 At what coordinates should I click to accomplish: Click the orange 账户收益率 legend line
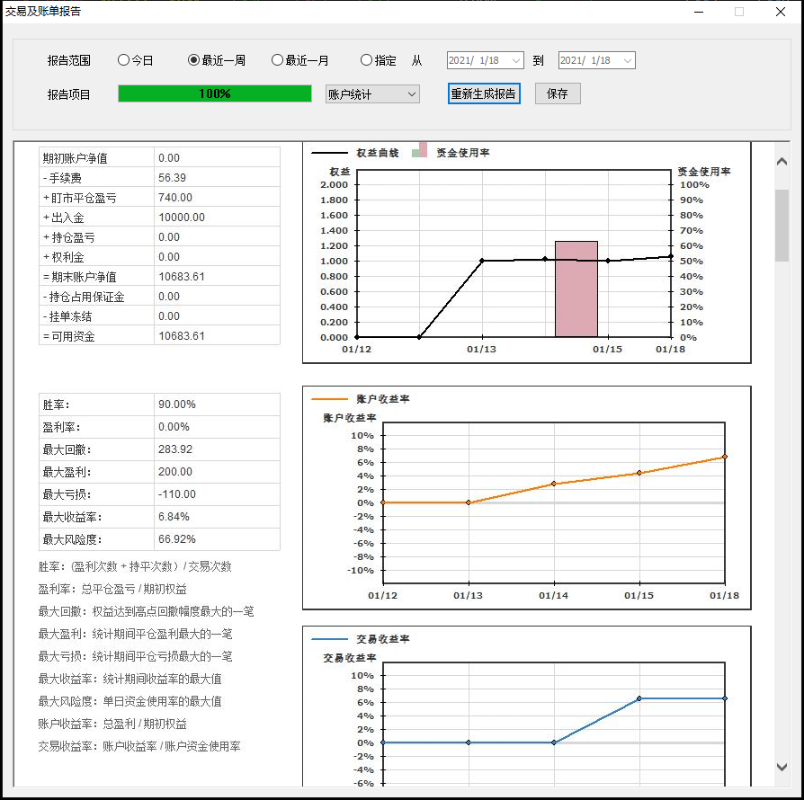pyautogui.click(x=329, y=399)
